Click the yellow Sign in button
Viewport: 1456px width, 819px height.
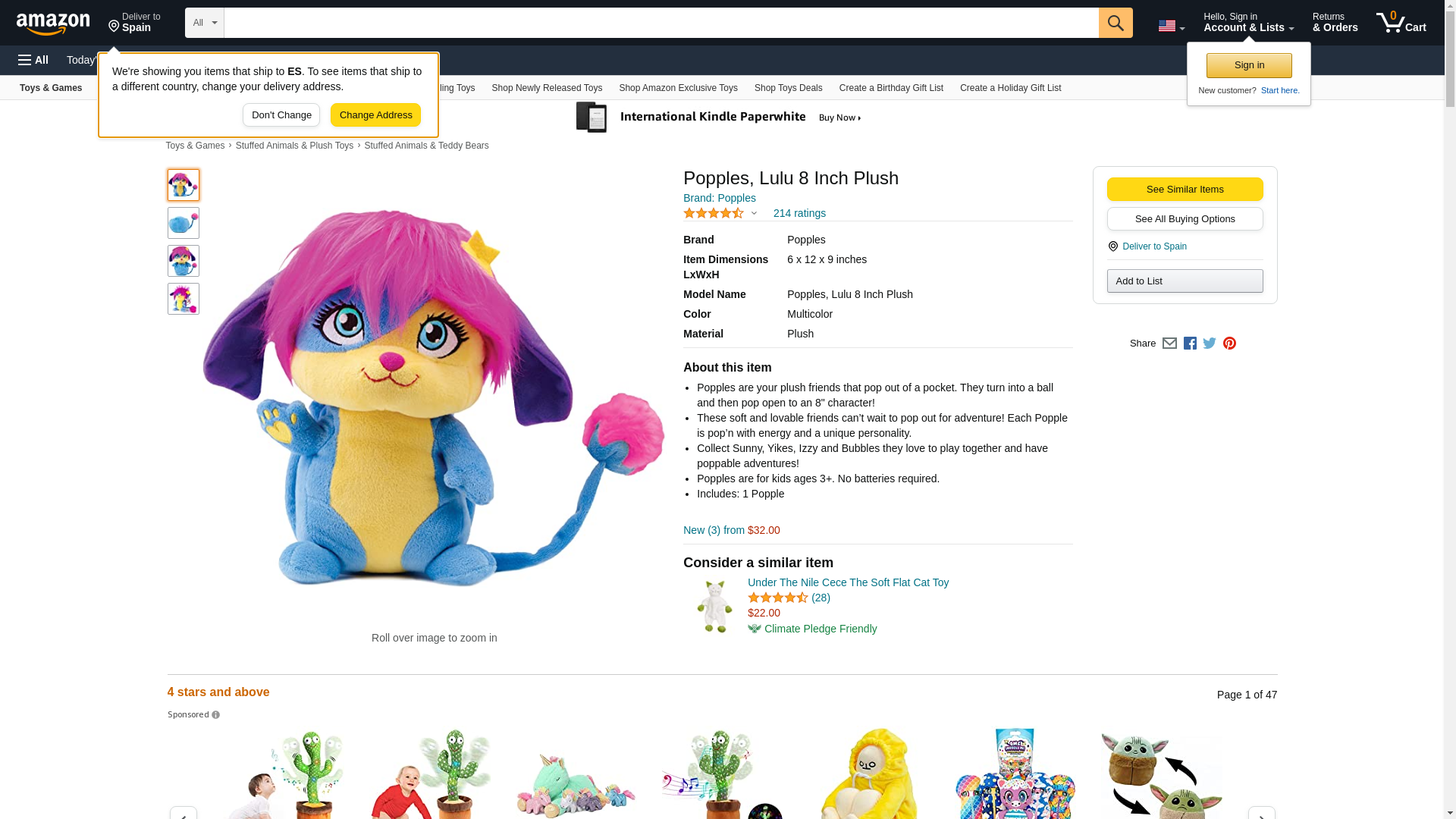1249,65
